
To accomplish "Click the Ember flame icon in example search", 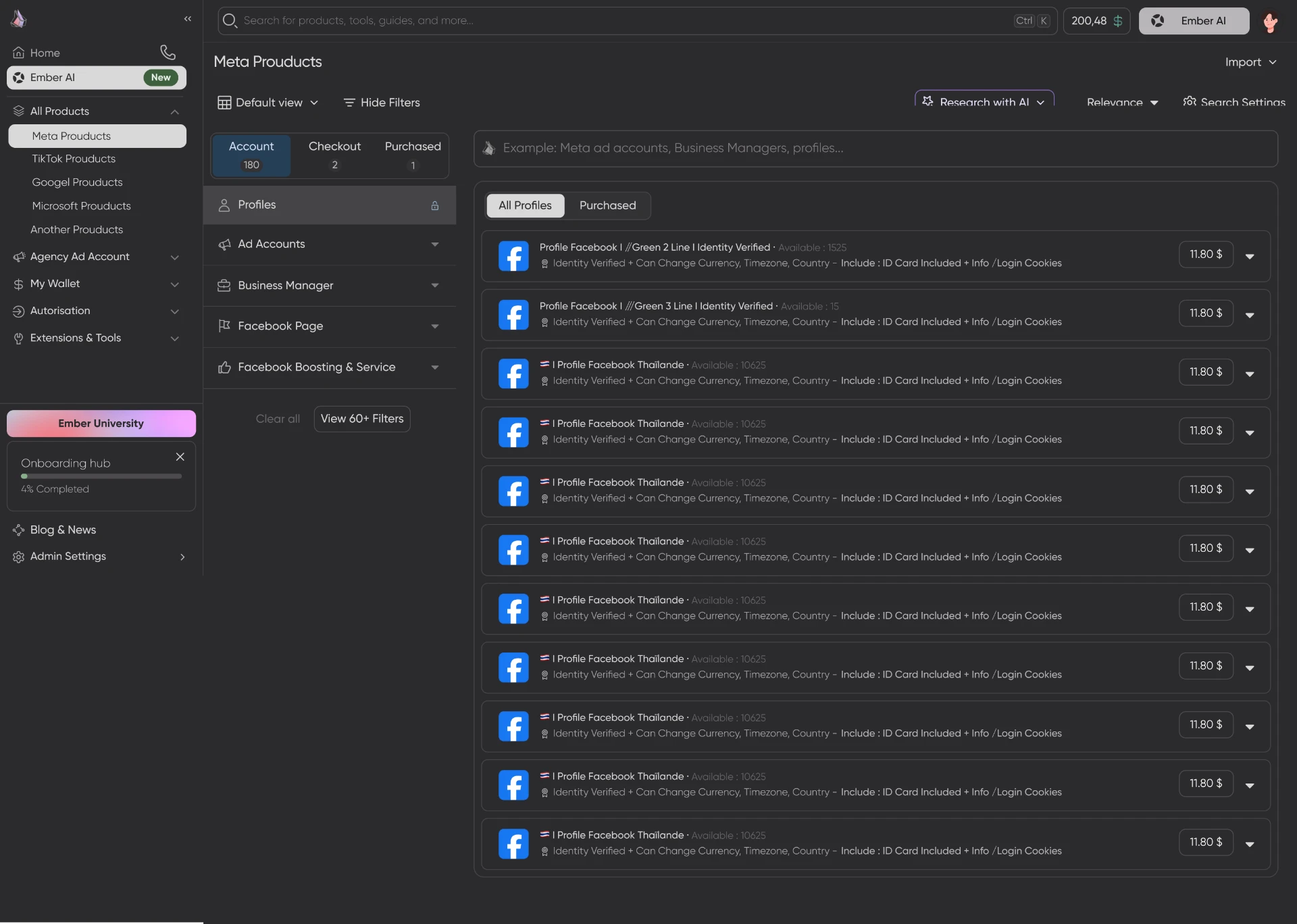I will (489, 148).
